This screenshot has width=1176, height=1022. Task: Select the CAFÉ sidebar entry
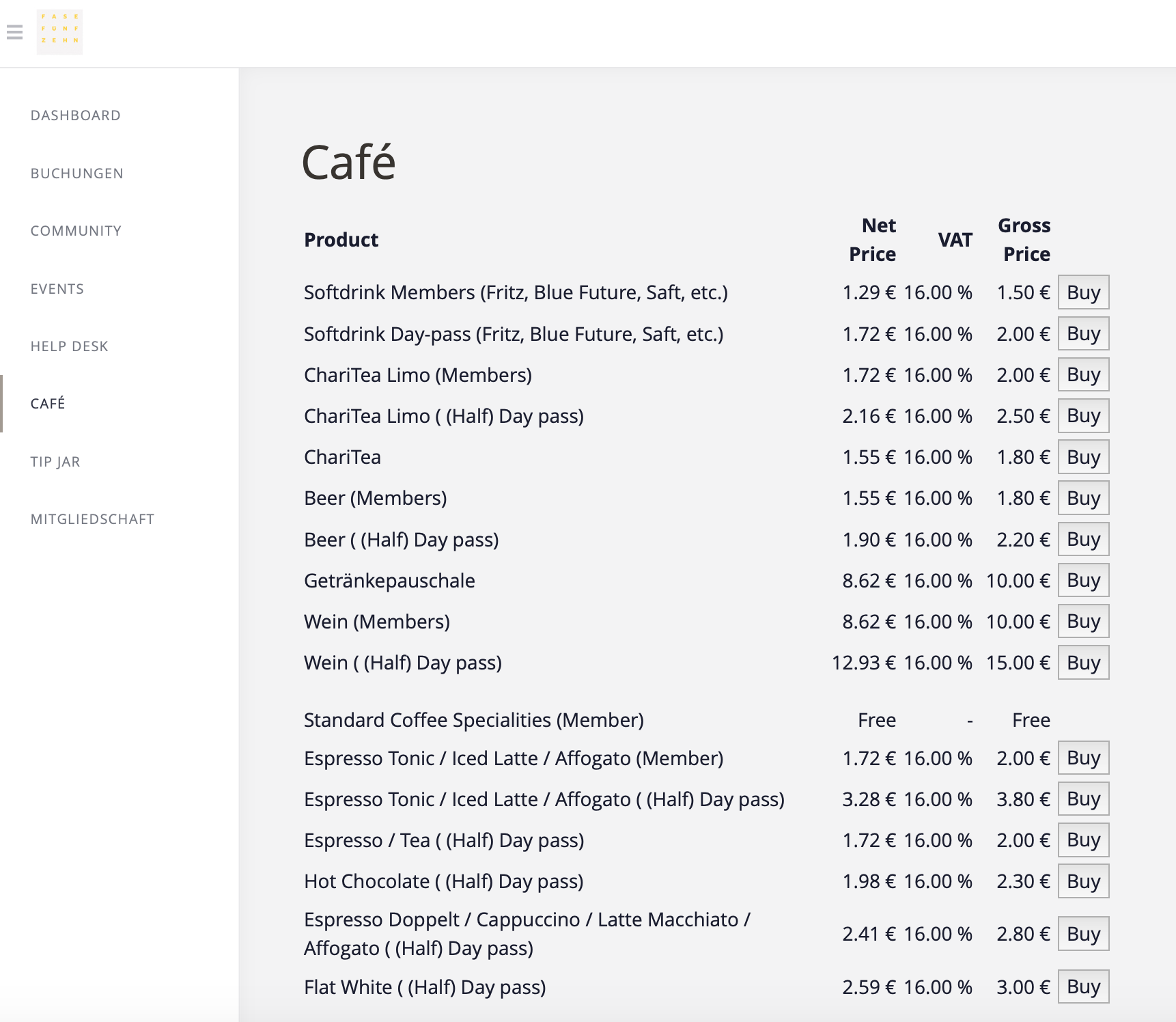(47, 403)
